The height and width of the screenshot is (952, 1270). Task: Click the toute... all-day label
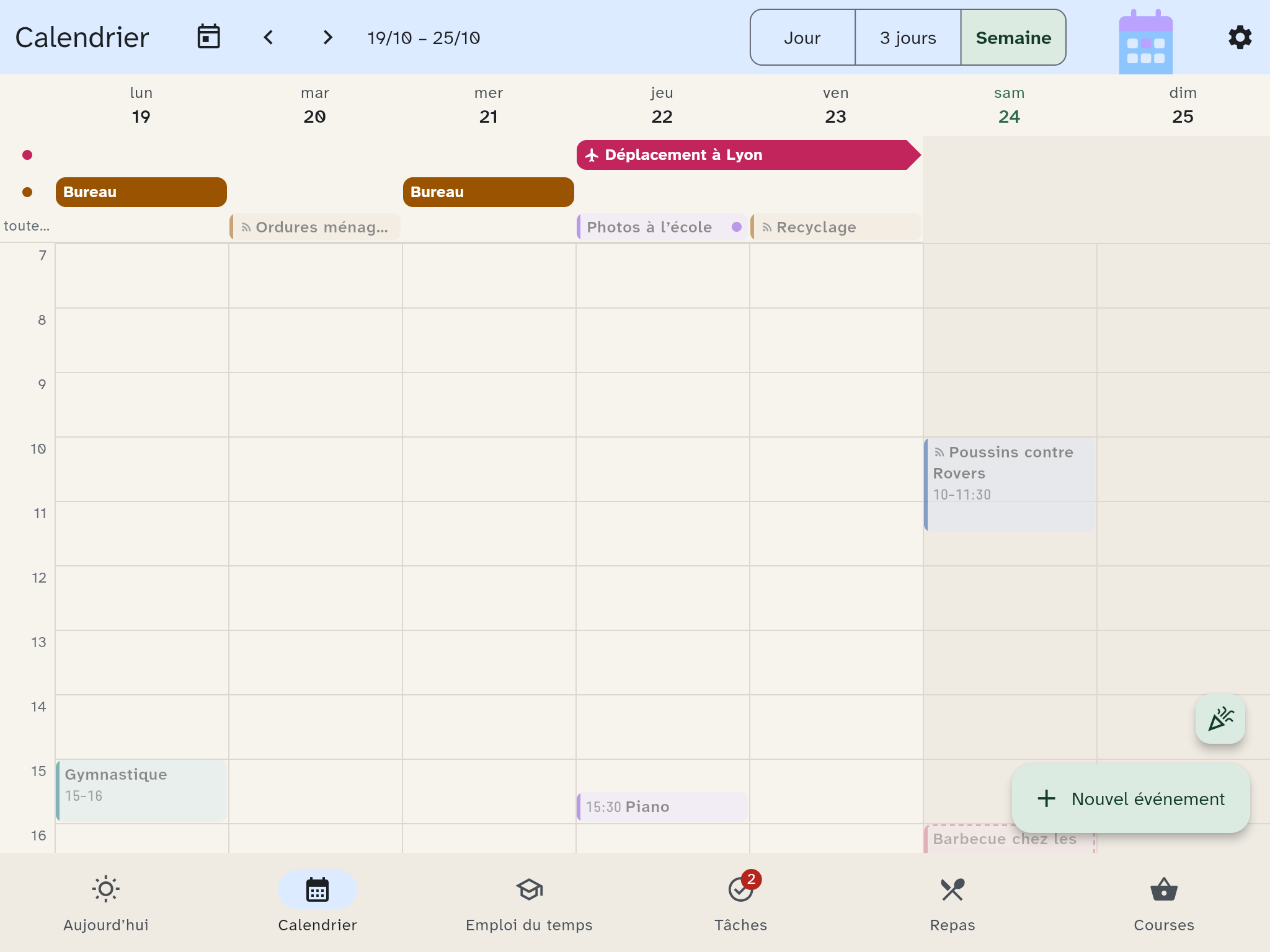pyautogui.click(x=27, y=226)
